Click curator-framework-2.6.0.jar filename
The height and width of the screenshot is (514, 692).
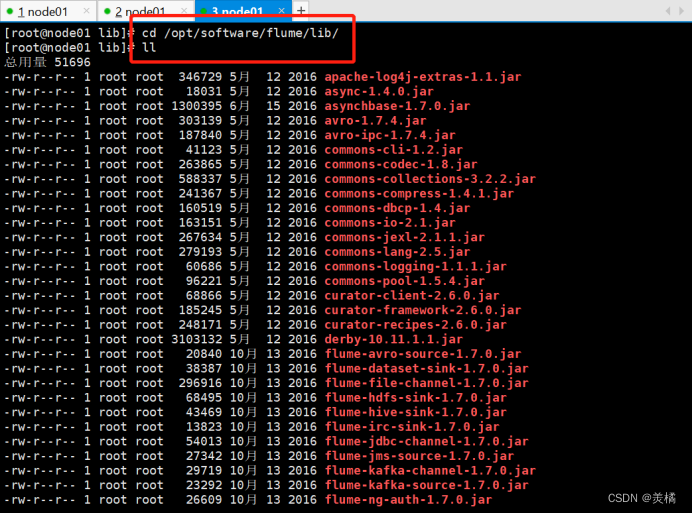point(423,310)
